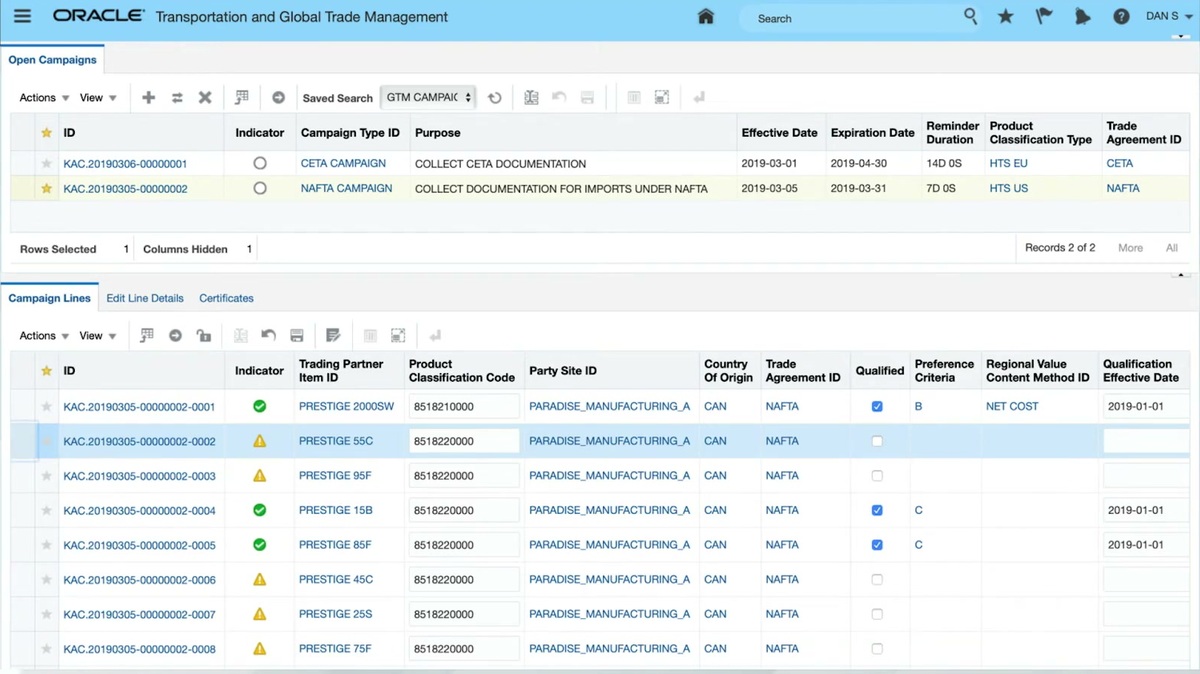Edit classification code 8518210000 field
Screen dimensions: 1200x674
(x=464, y=406)
